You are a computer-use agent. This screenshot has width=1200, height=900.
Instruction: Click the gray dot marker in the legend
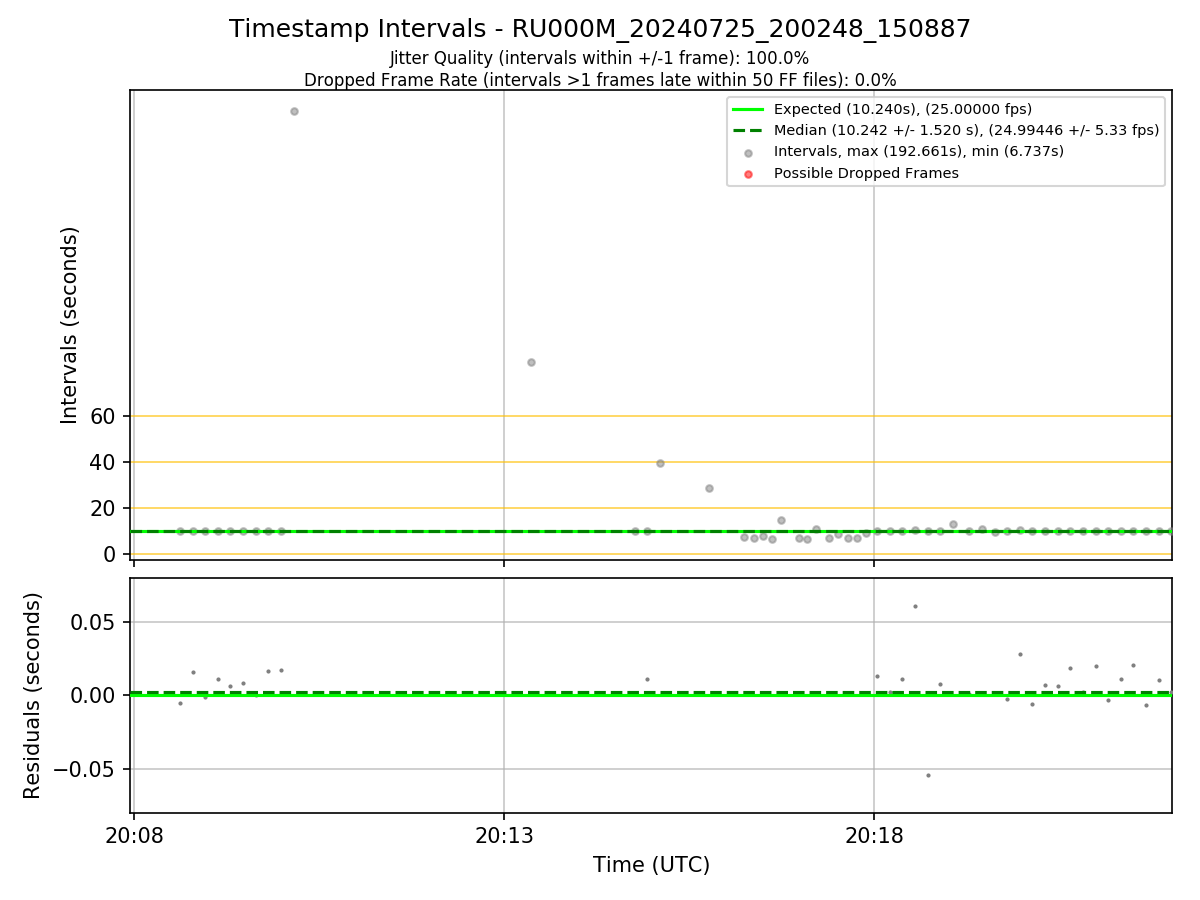click(749, 153)
